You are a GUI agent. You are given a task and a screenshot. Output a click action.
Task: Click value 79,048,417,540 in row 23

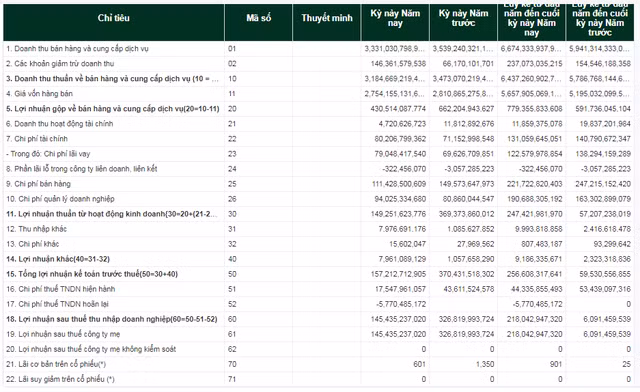click(400, 154)
